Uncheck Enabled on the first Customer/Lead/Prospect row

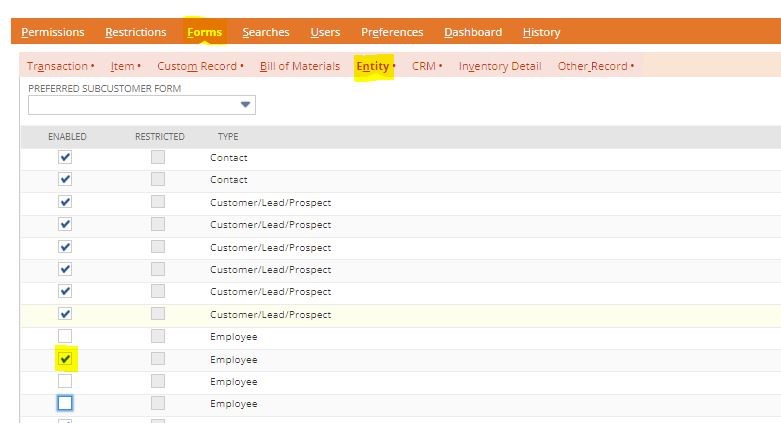click(65, 202)
